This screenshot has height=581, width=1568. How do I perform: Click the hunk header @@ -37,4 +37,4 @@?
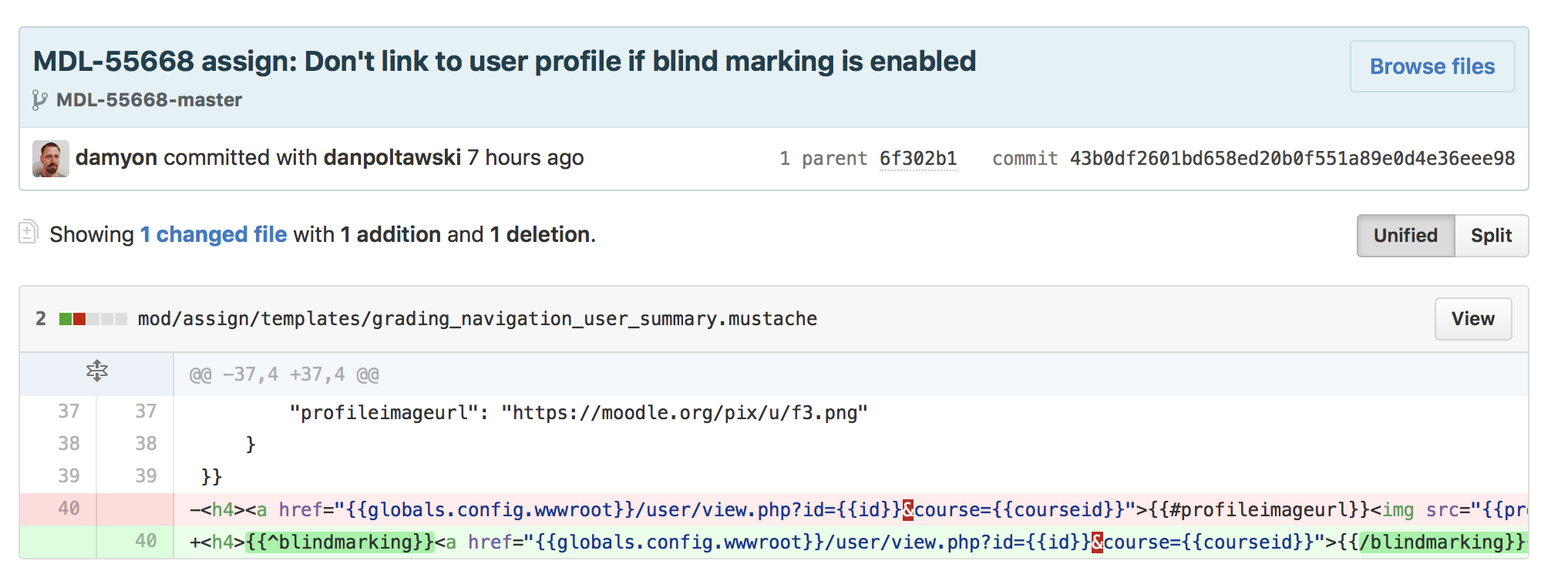pos(284,374)
